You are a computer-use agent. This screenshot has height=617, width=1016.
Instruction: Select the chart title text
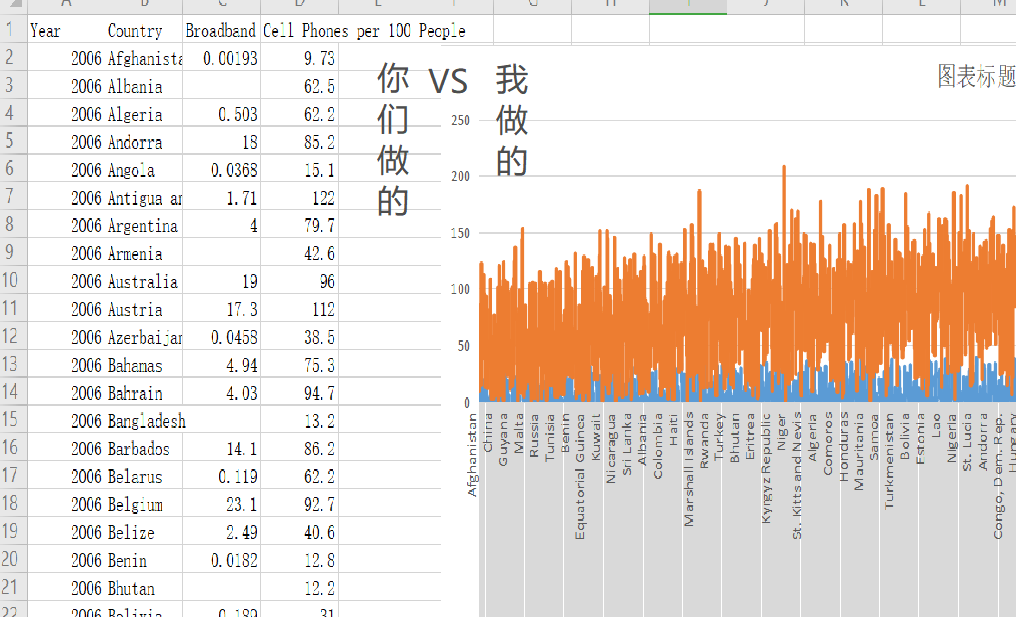point(976,76)
